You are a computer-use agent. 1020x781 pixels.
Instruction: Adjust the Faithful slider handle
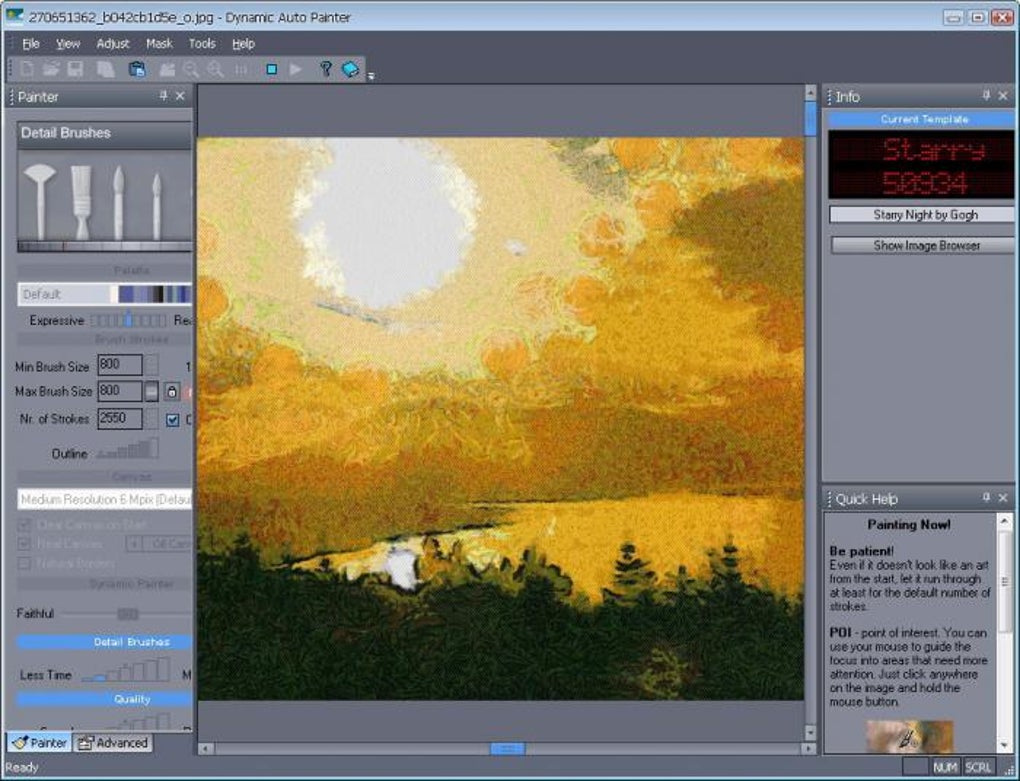tap(128, 614)
